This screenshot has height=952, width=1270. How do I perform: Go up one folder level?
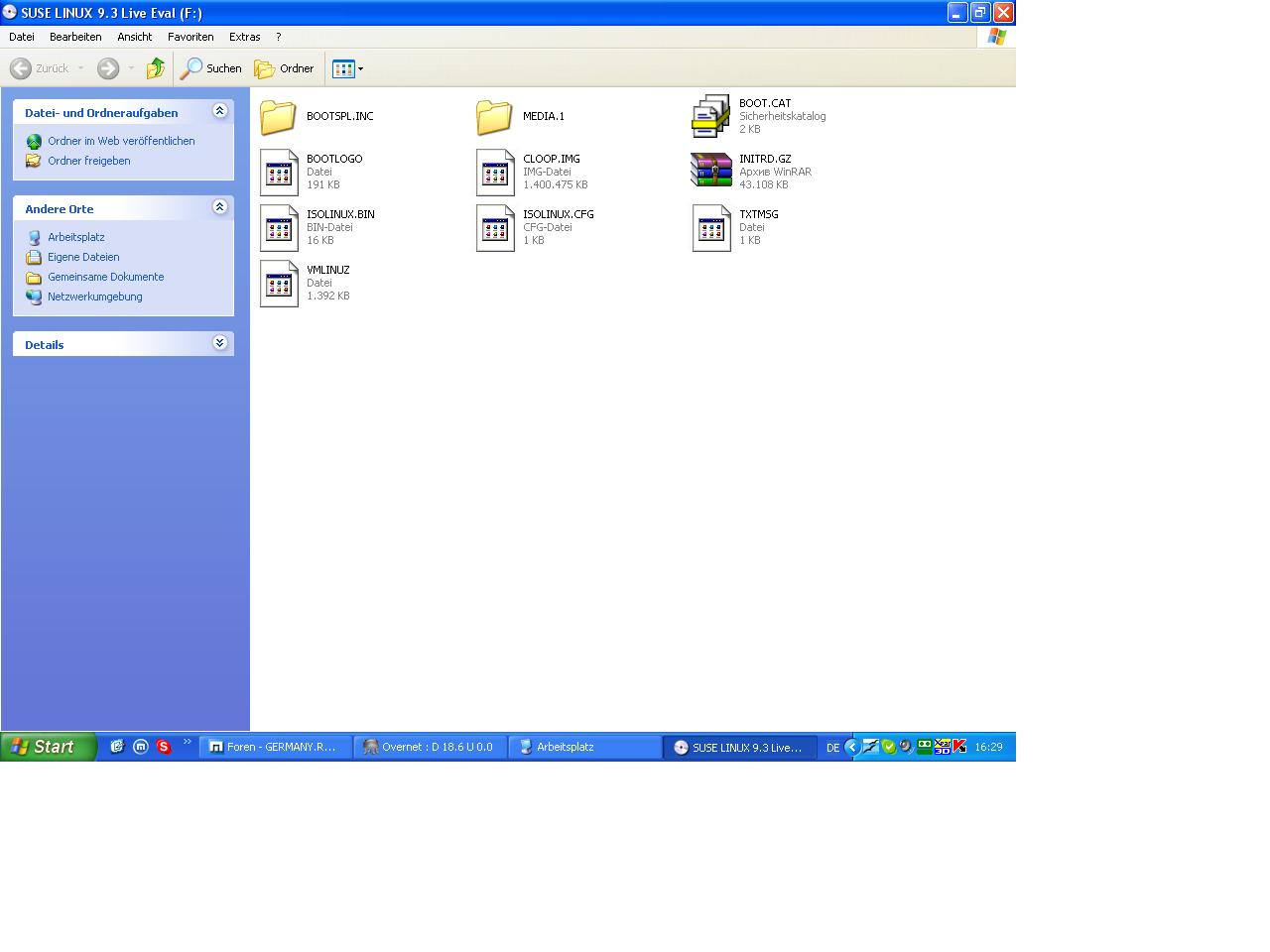coord(156,68)
